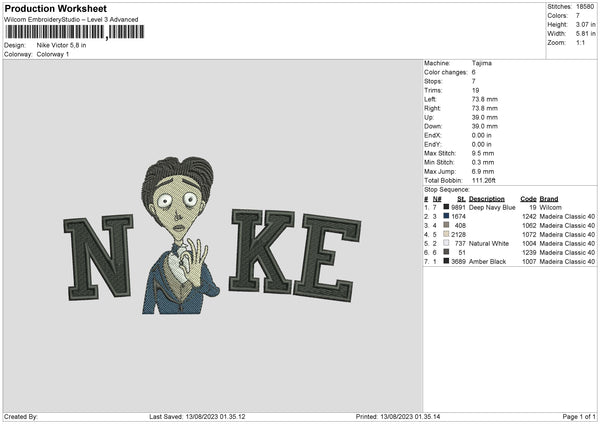Click the barcode under Production Worksheet title
This screenshot has width=600, height=424.
click(x=75, y=32)
